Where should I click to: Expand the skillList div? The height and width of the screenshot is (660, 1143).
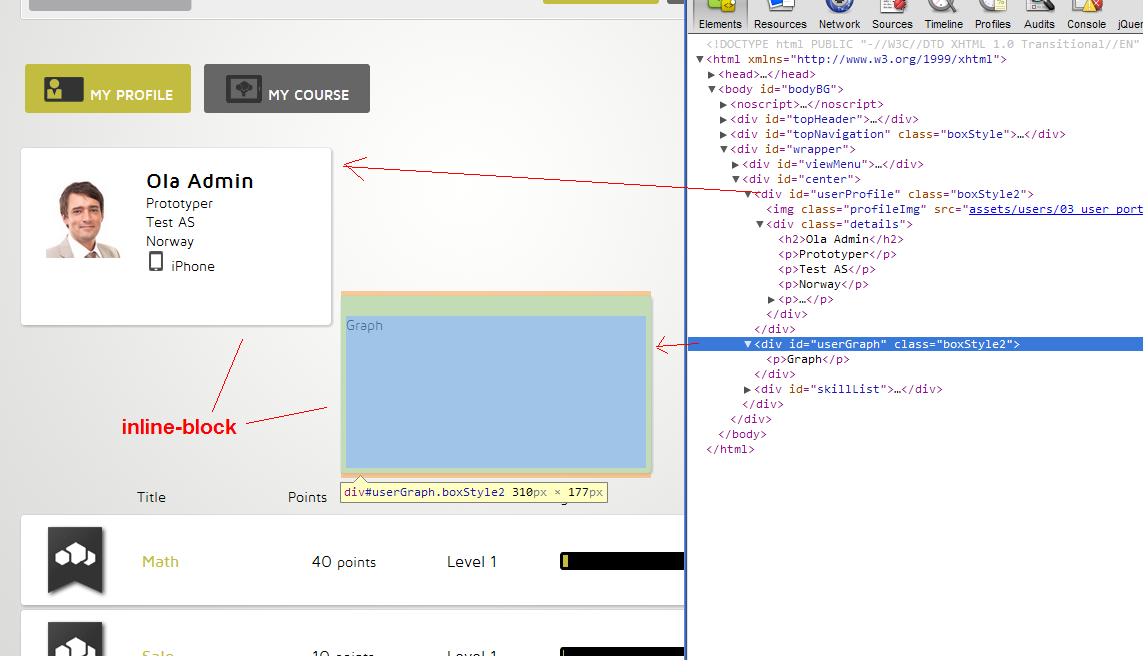pos(747,389)
